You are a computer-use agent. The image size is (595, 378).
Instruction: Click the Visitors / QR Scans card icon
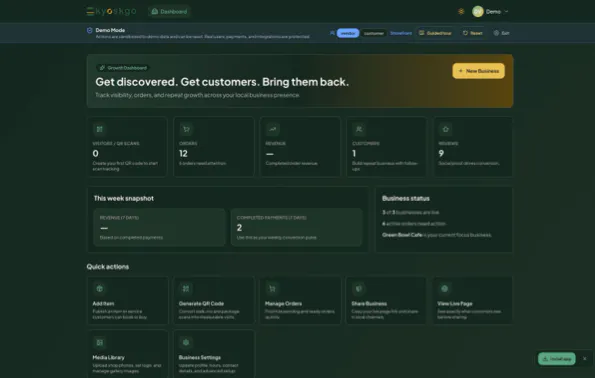[99, 129]
